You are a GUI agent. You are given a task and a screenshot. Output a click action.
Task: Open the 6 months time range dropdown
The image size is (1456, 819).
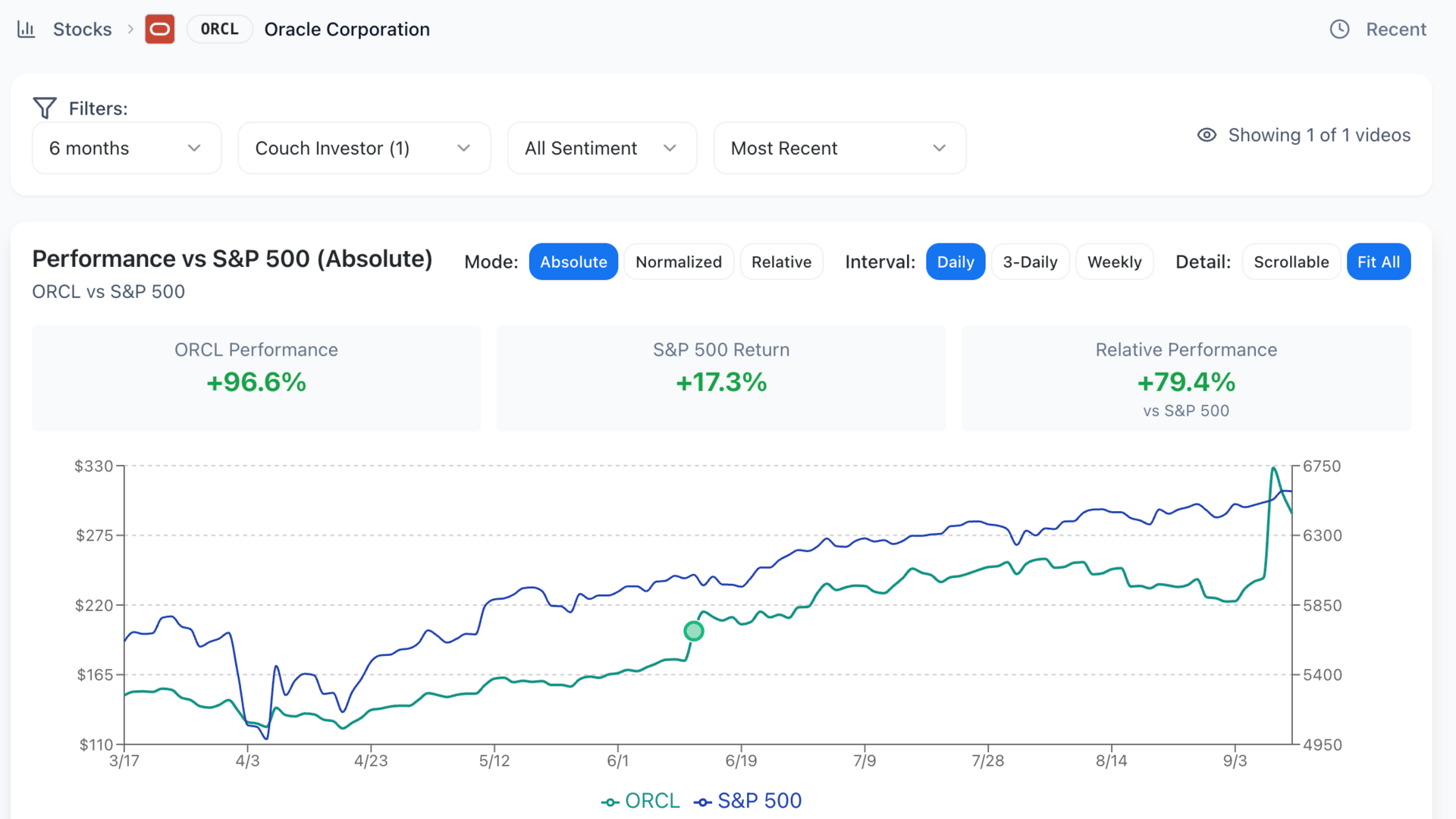click(126, 148)
